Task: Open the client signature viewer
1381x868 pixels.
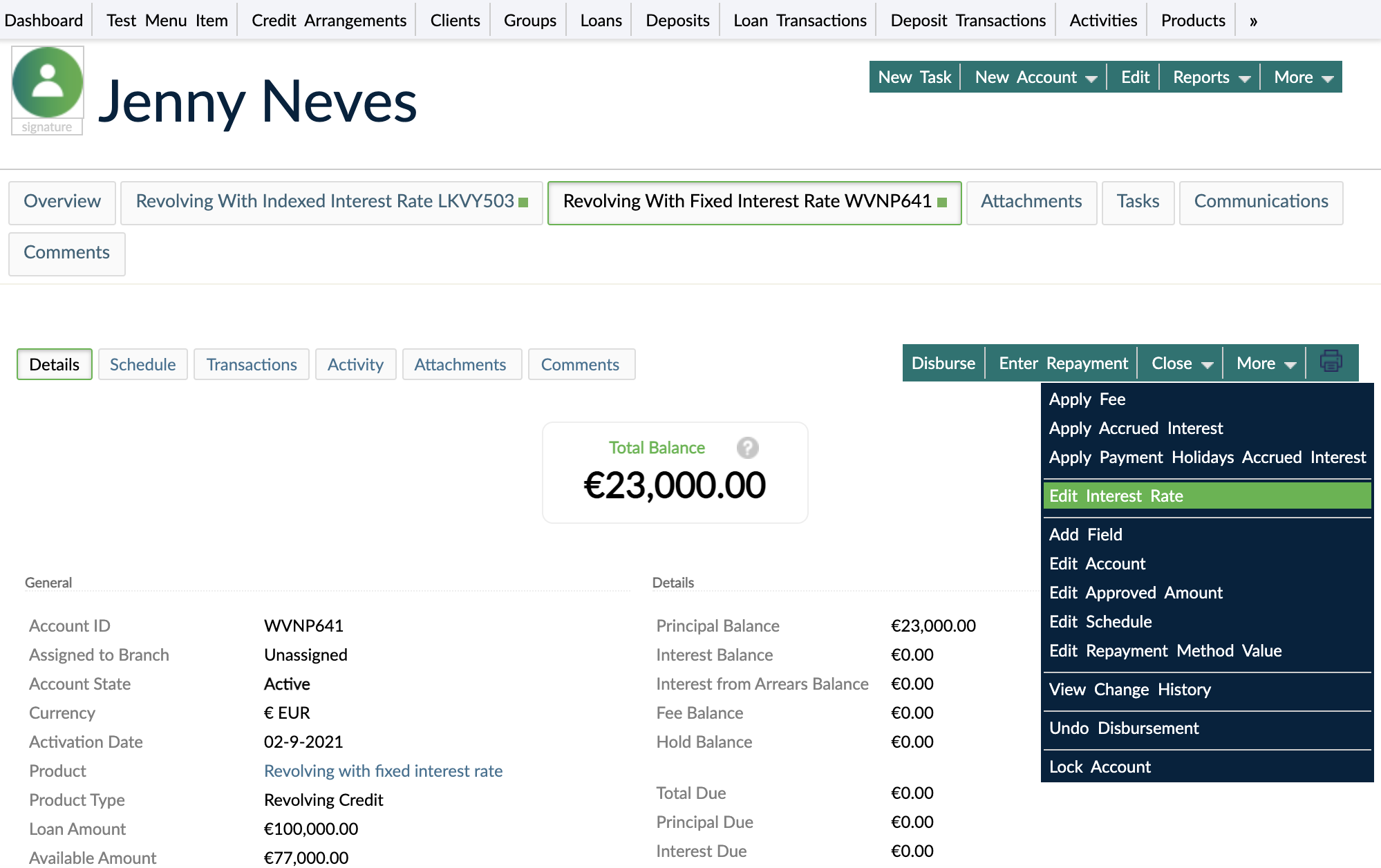Action: click(47, 127)
